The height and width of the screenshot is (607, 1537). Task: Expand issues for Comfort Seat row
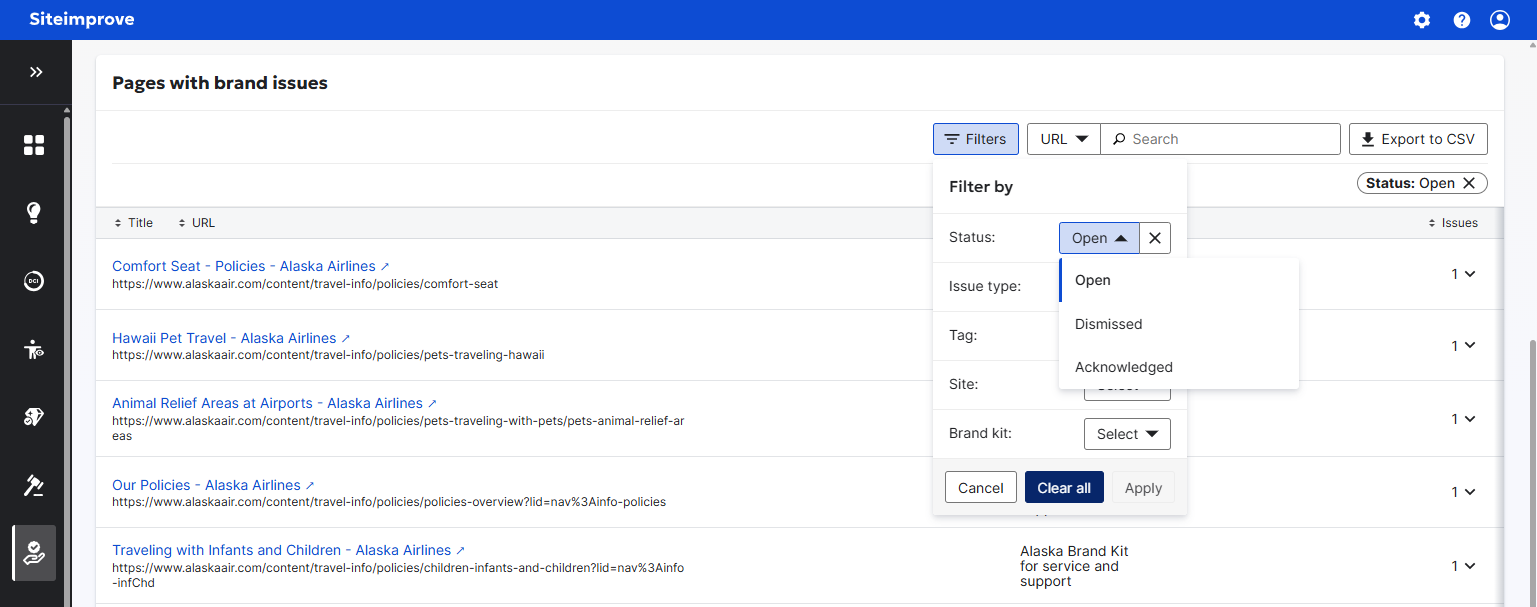pyautogui.click(x=1464, y=274)
